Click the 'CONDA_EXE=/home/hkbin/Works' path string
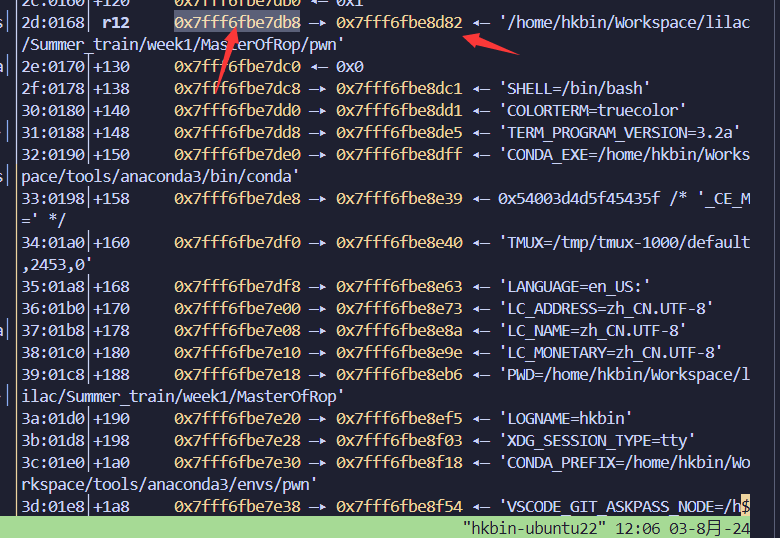The height and width of the screenshot is (538, 780). pos(624,154)
